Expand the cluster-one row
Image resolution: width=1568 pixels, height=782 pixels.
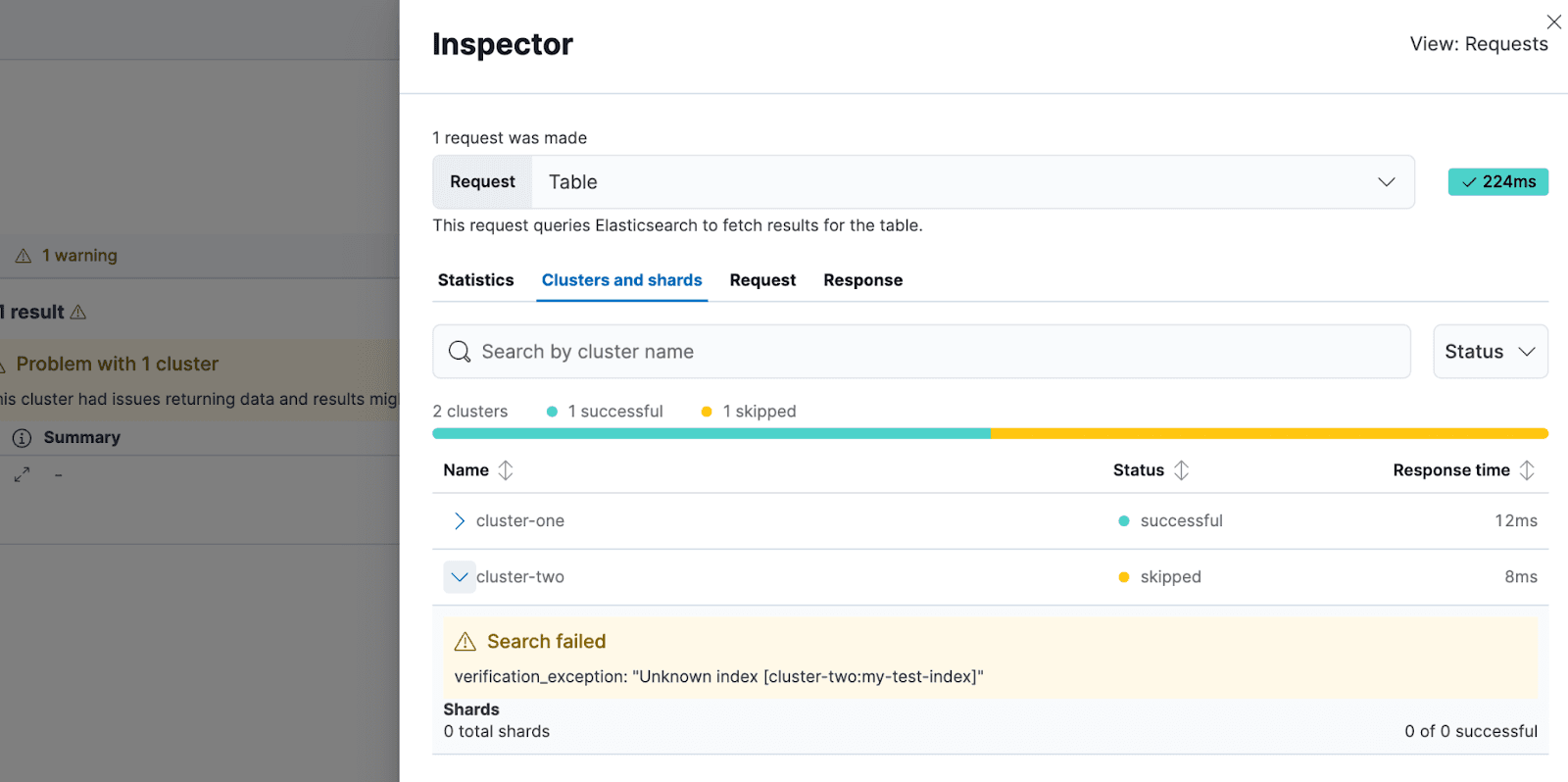[x=459, y=521]
